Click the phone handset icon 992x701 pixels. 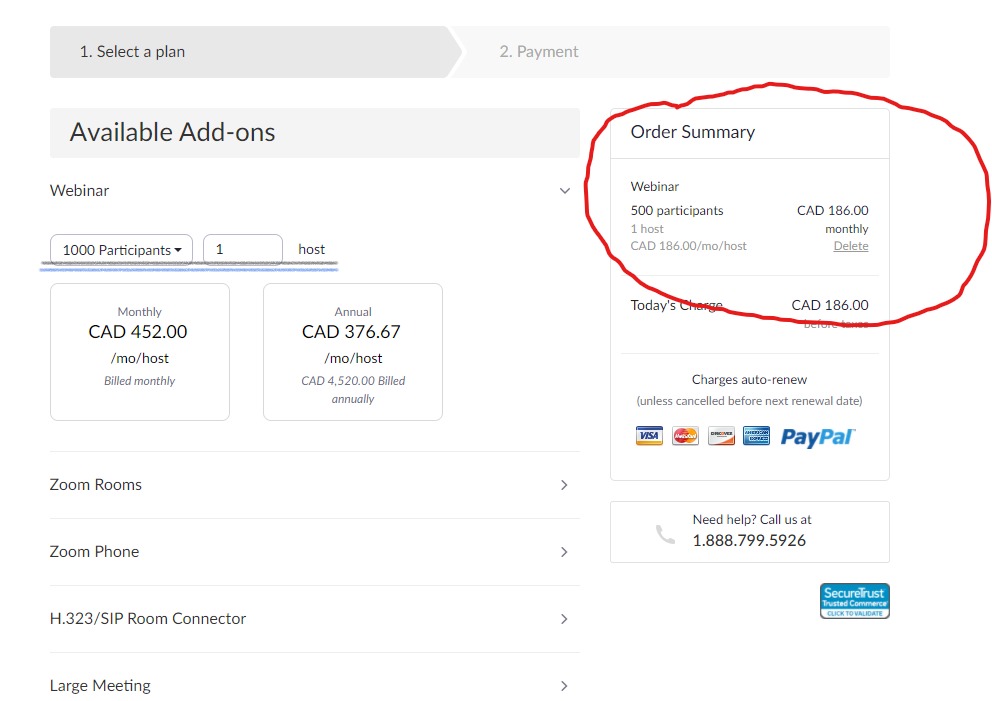[x=665, y=534]
